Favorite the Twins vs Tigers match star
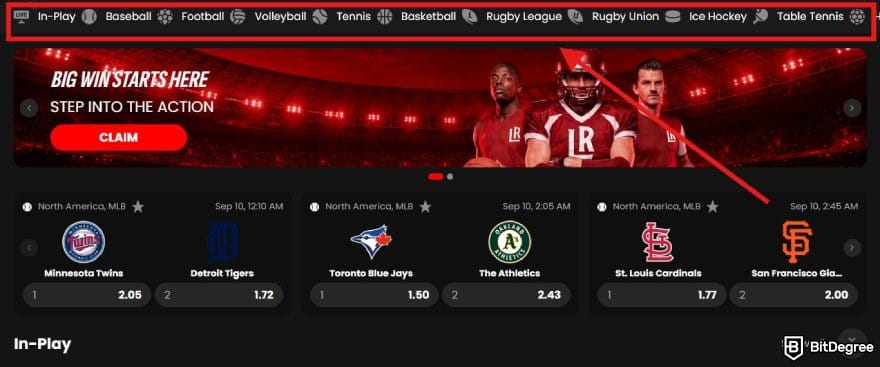This screenshot has height=367, width=880. coord(138,207)
